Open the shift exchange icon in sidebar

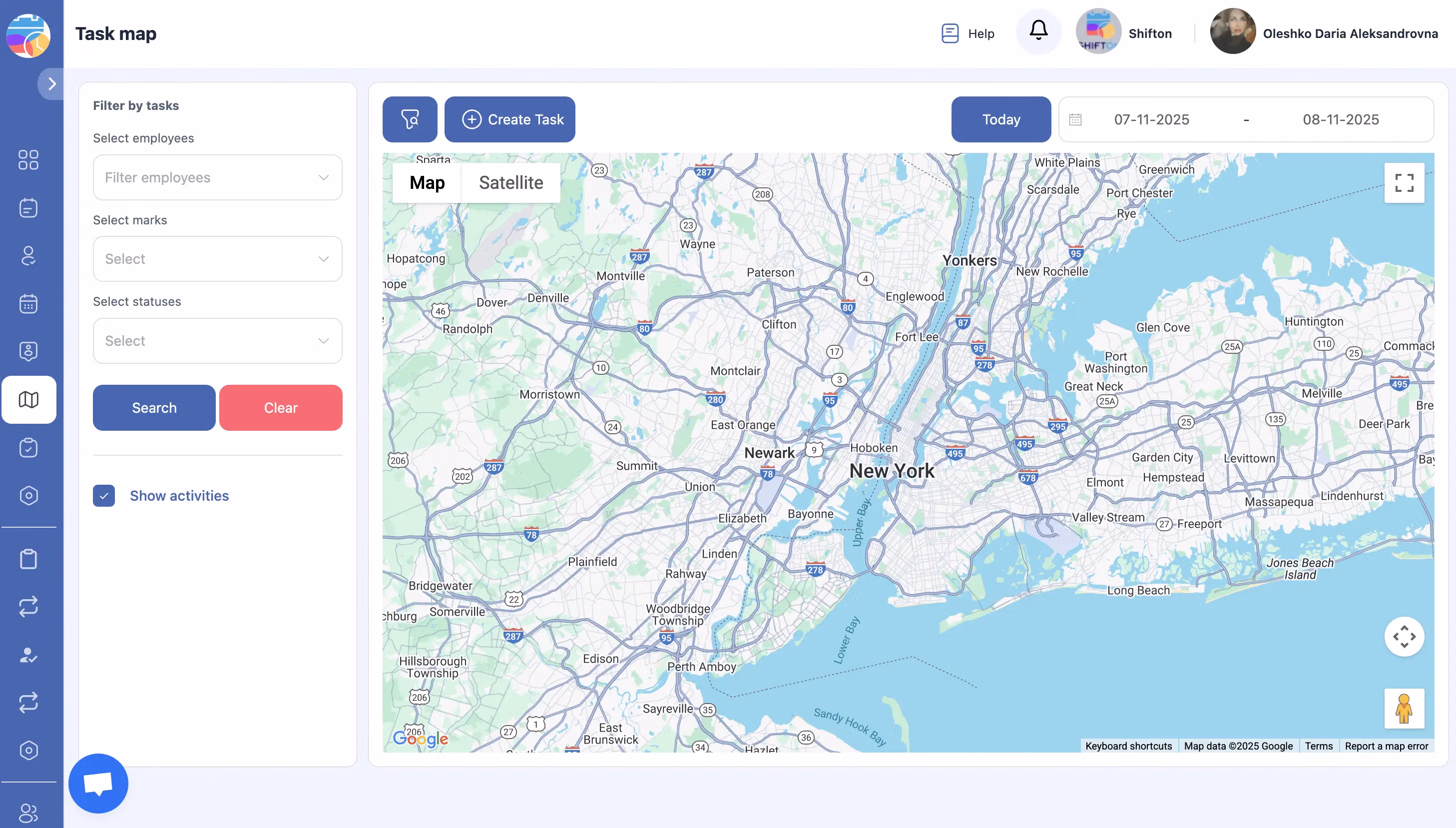pyautogui.click(x=29, y=606)
